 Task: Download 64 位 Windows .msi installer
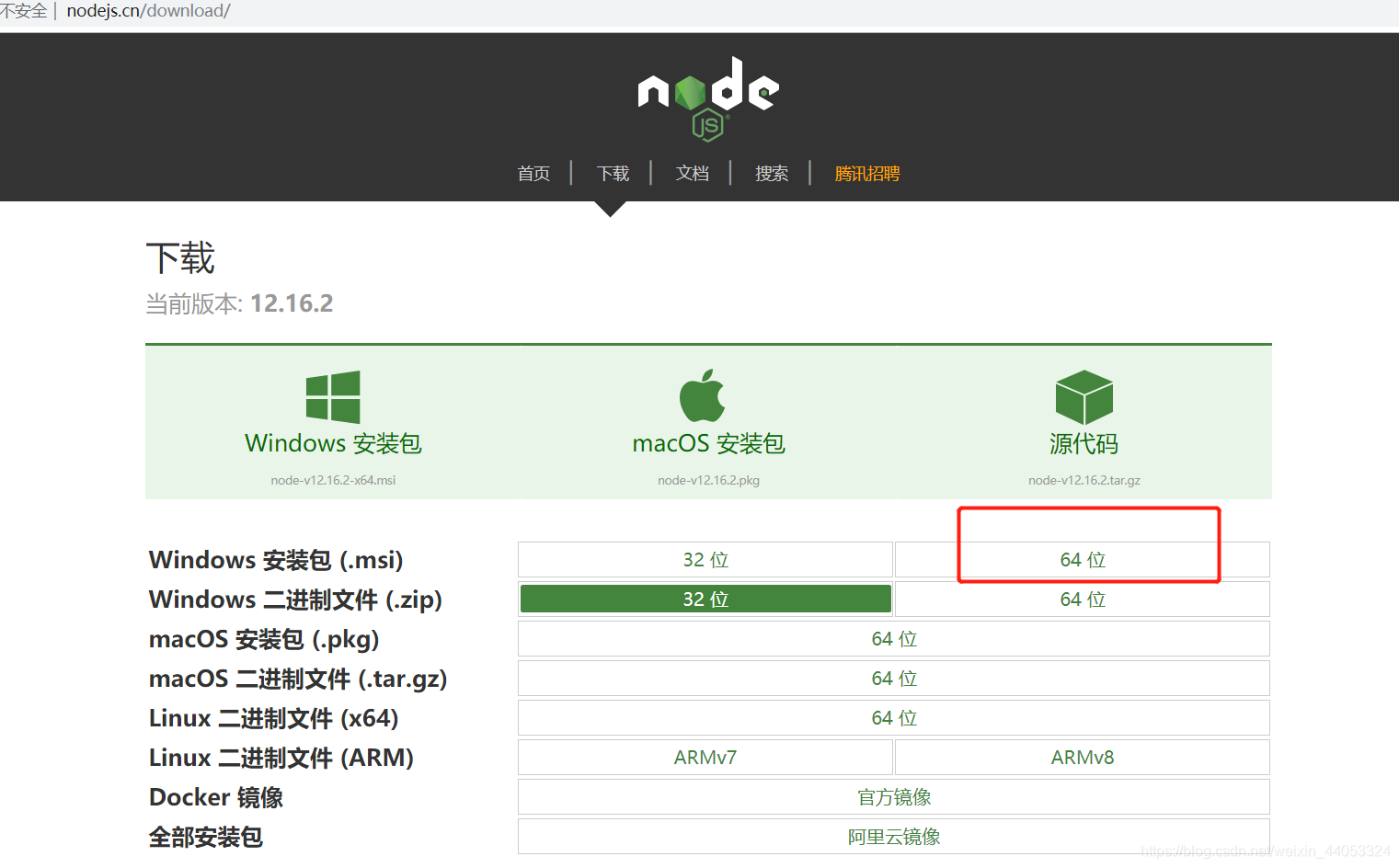tap(1083, 560)
